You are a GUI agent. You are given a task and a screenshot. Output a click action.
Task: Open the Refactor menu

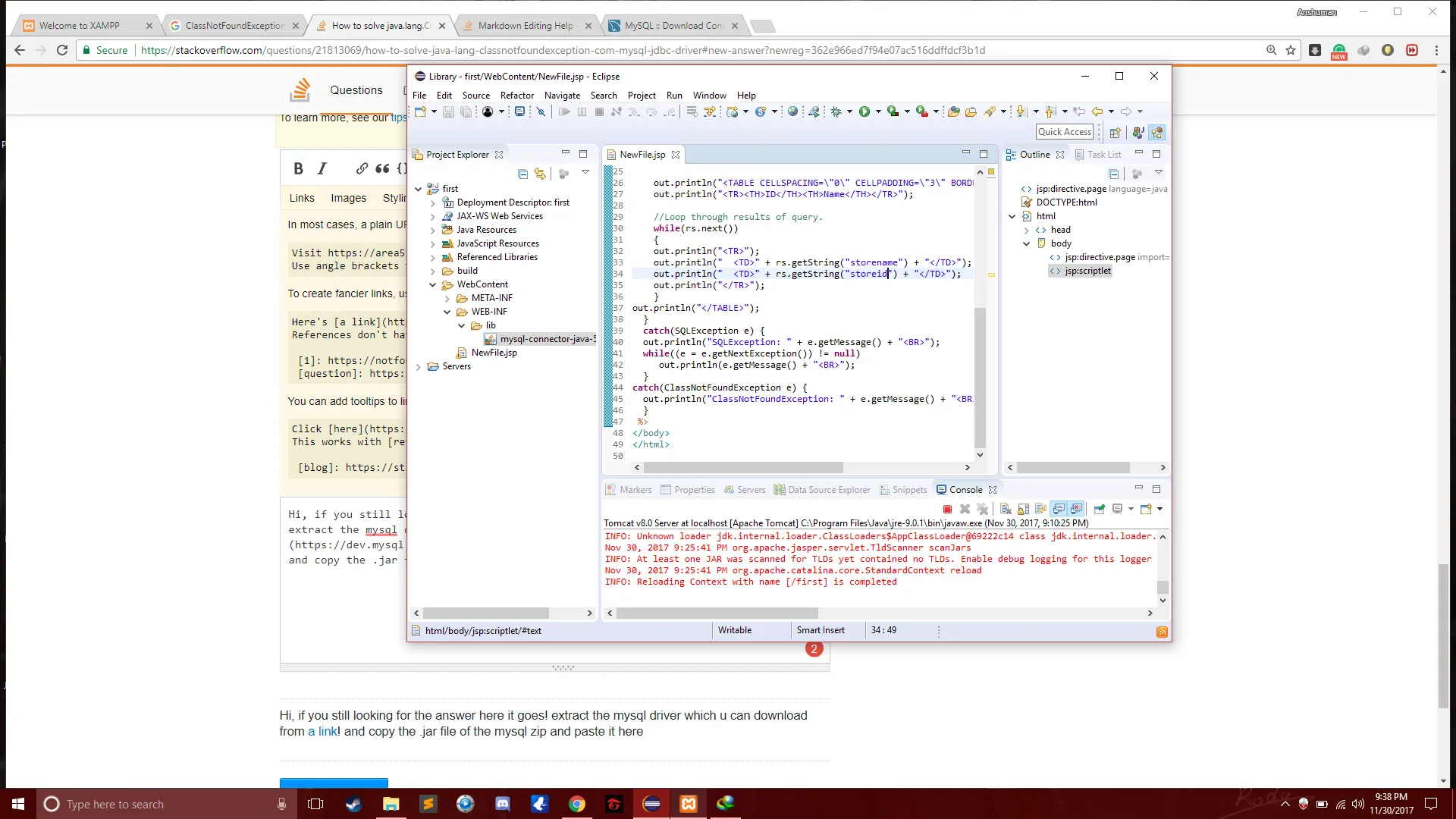pyautogui.click(x=516, y=96)
